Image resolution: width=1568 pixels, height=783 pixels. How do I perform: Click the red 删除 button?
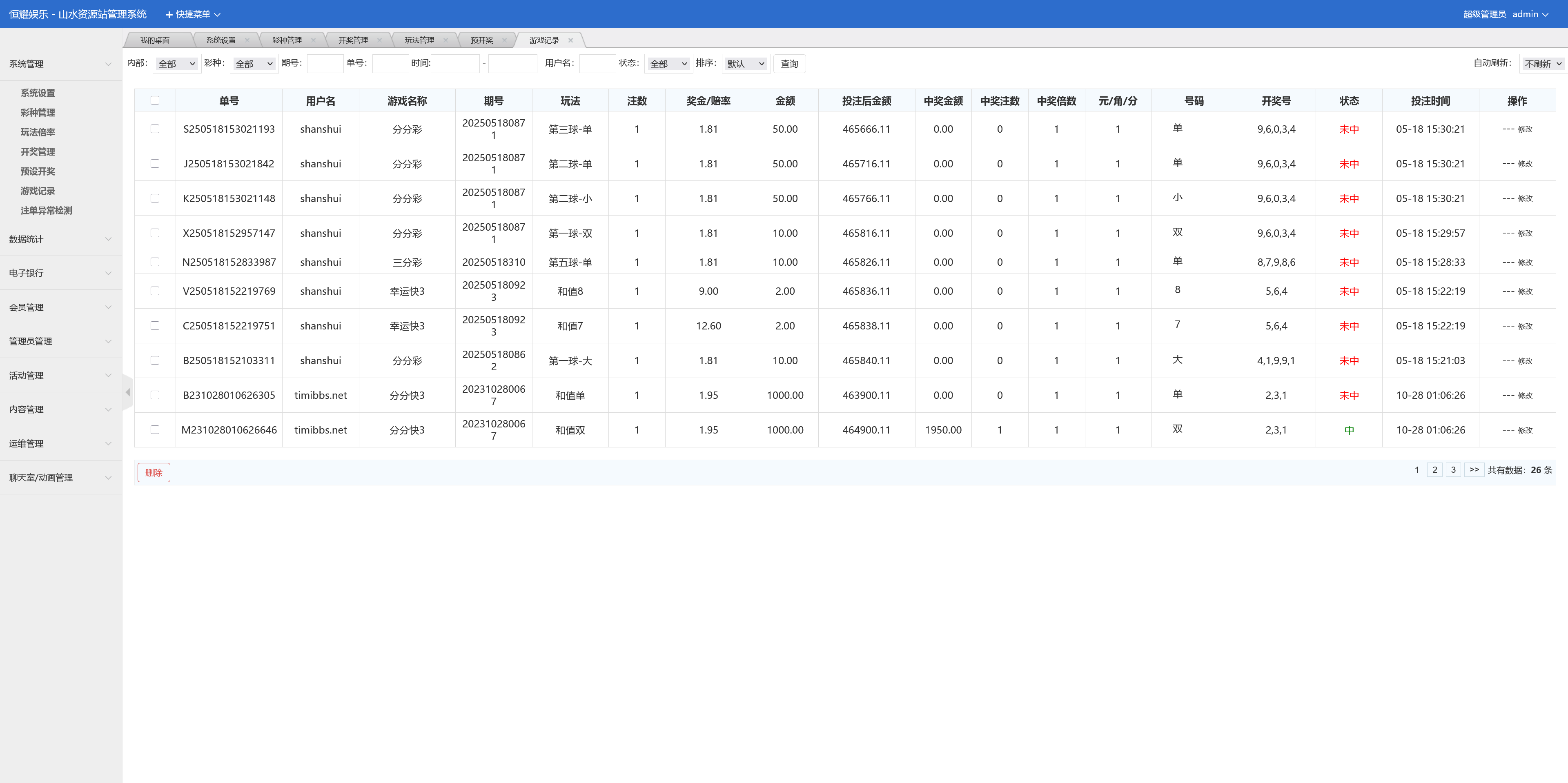(x=154, y=472)
